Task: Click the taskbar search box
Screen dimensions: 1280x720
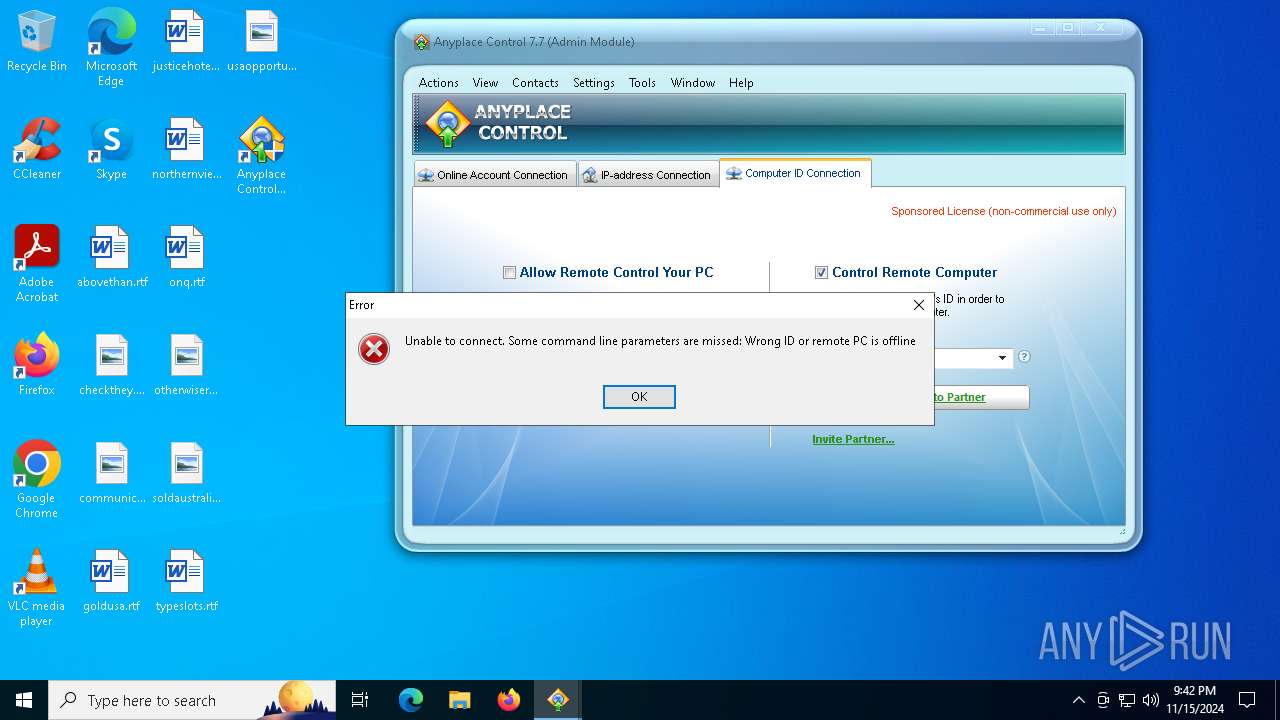Action: pos(192,700)
